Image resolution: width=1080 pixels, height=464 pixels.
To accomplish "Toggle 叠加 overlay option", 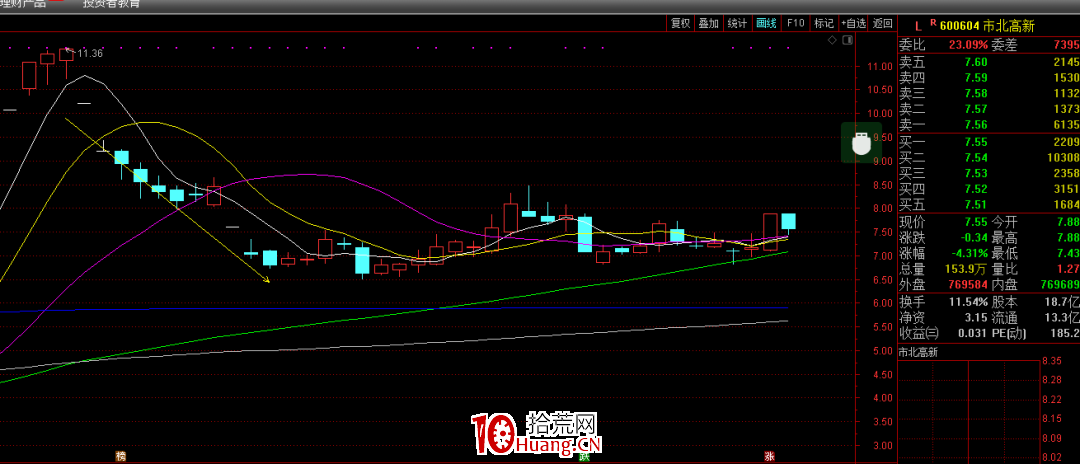I will [x=708, y=23].
